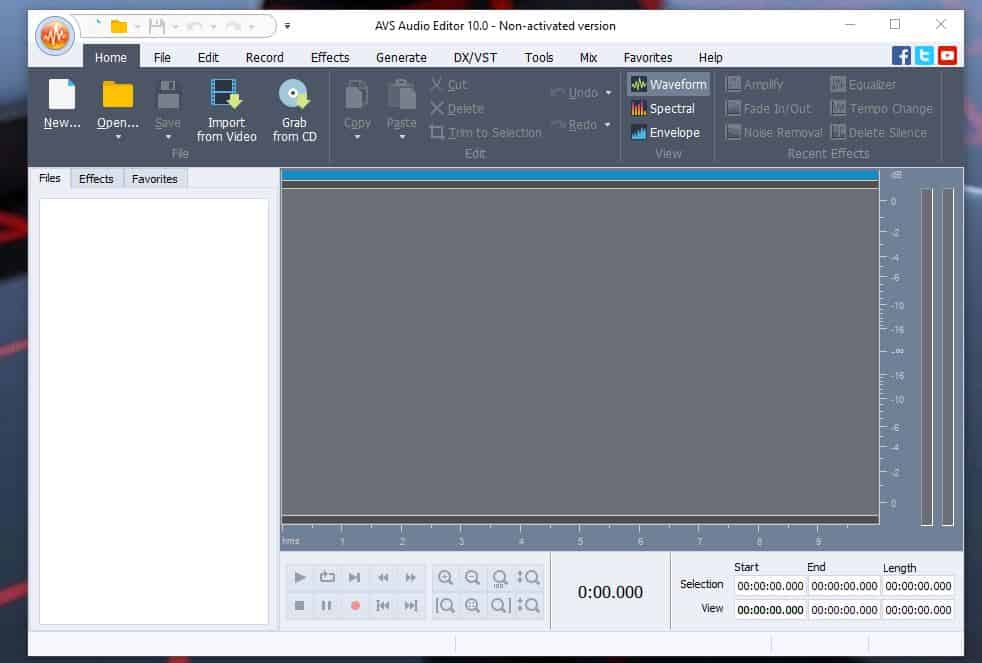Apply the Amplify recent effect
This screenshot has height=663, width=982.
pyautogui.click(x=755, y=84)
